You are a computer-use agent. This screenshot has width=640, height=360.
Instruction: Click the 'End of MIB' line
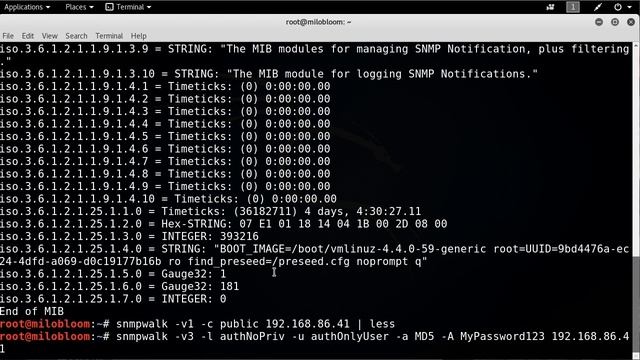point(32,311)
